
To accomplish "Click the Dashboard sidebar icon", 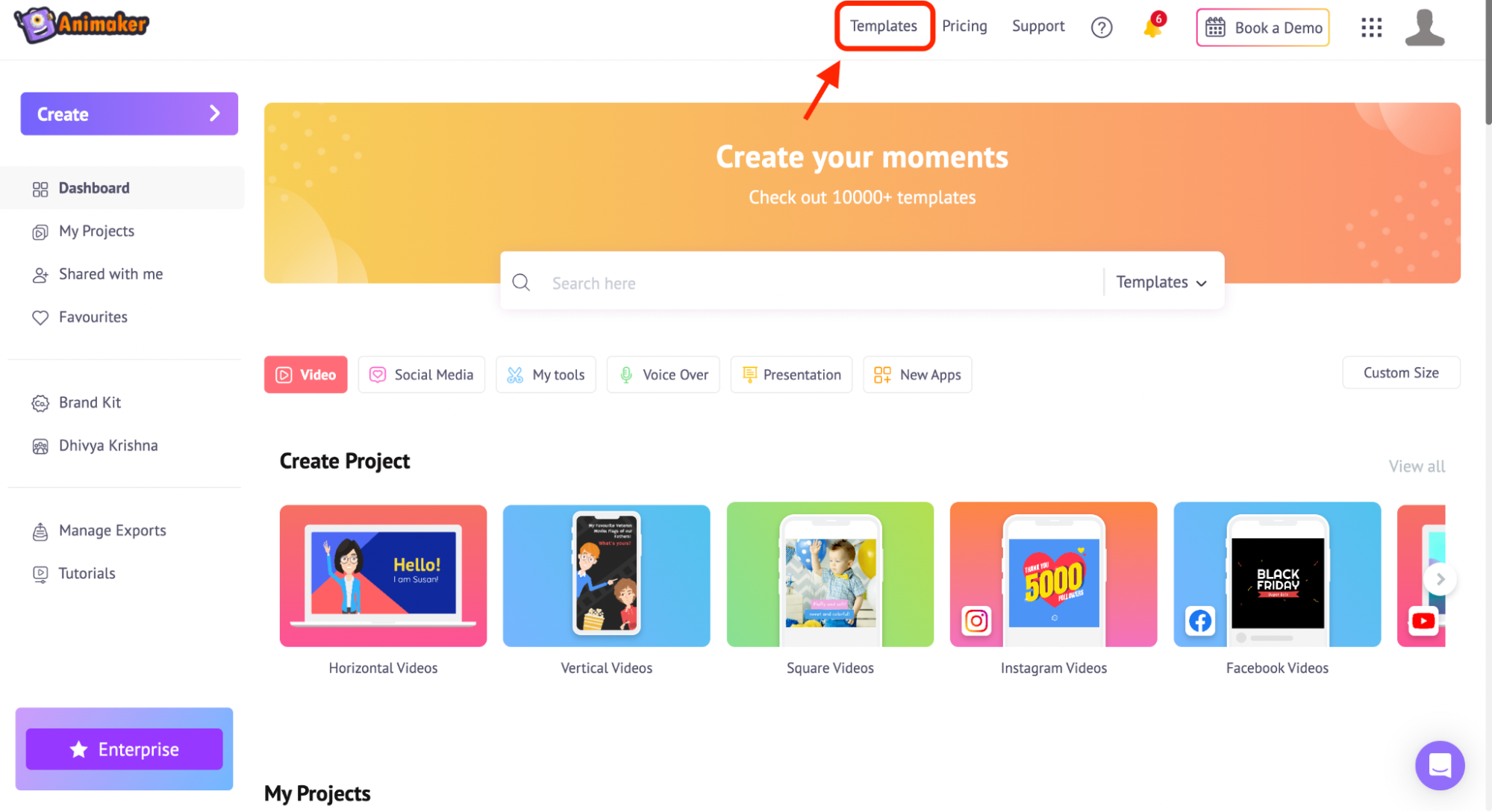I will pos(40,189).
